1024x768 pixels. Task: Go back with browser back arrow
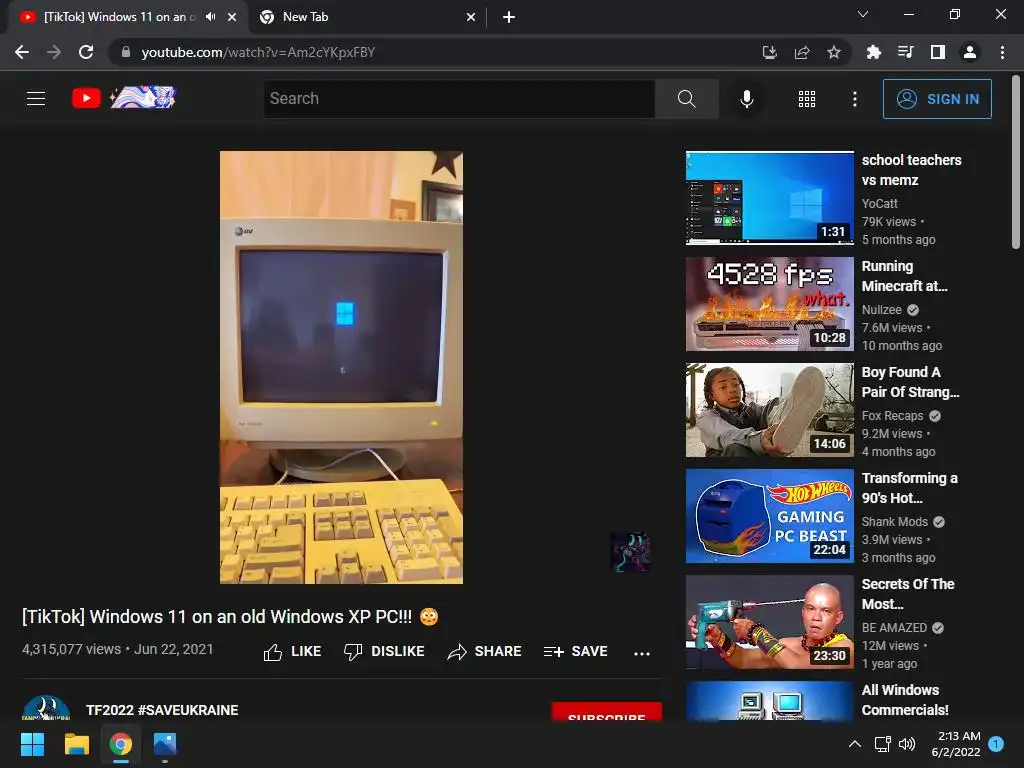(x=22, y=52)
